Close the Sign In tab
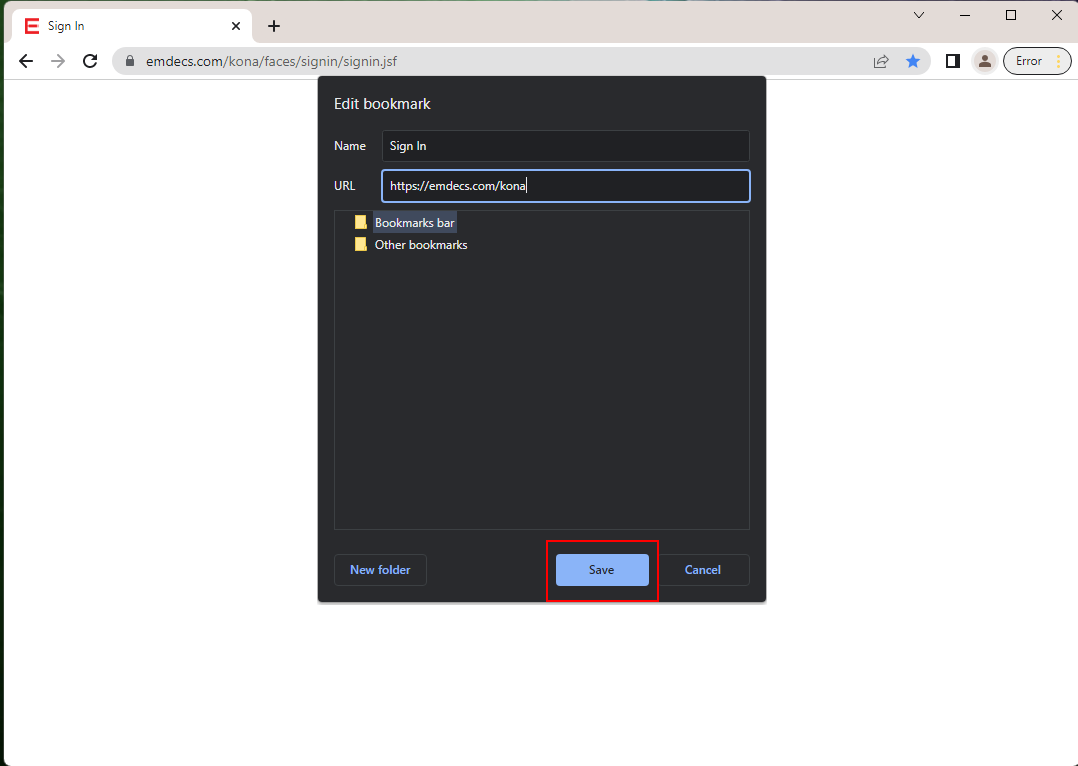 236,26
